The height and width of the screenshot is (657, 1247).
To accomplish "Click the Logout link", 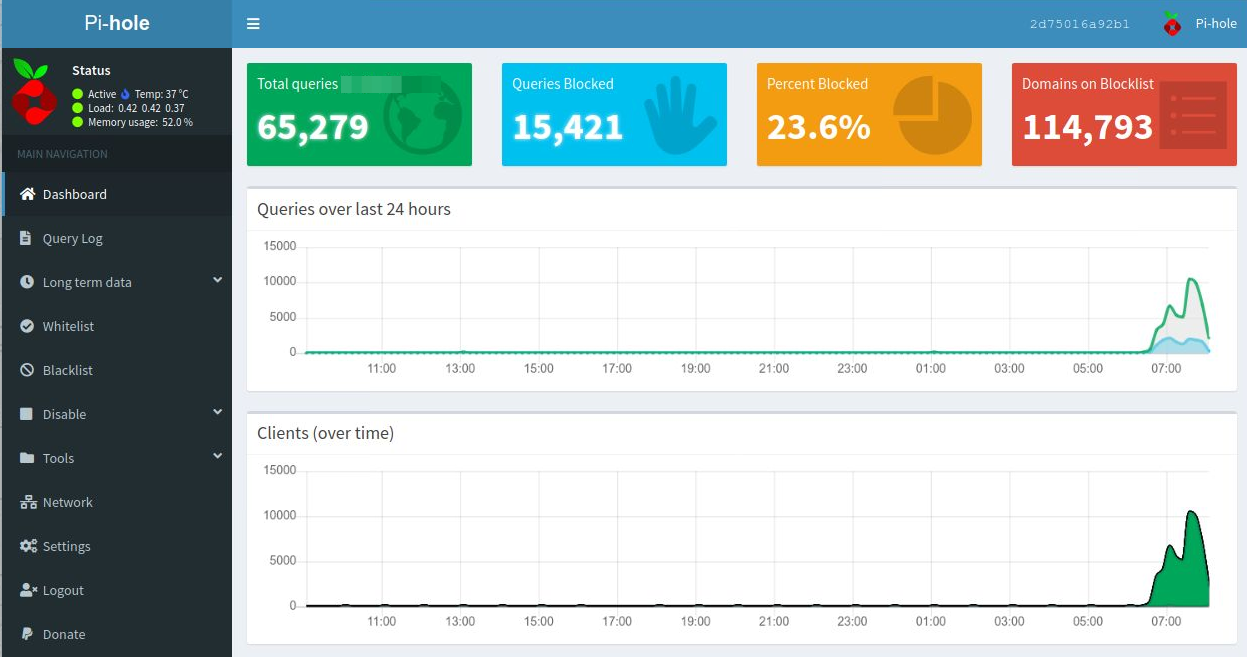I will 63,590.
